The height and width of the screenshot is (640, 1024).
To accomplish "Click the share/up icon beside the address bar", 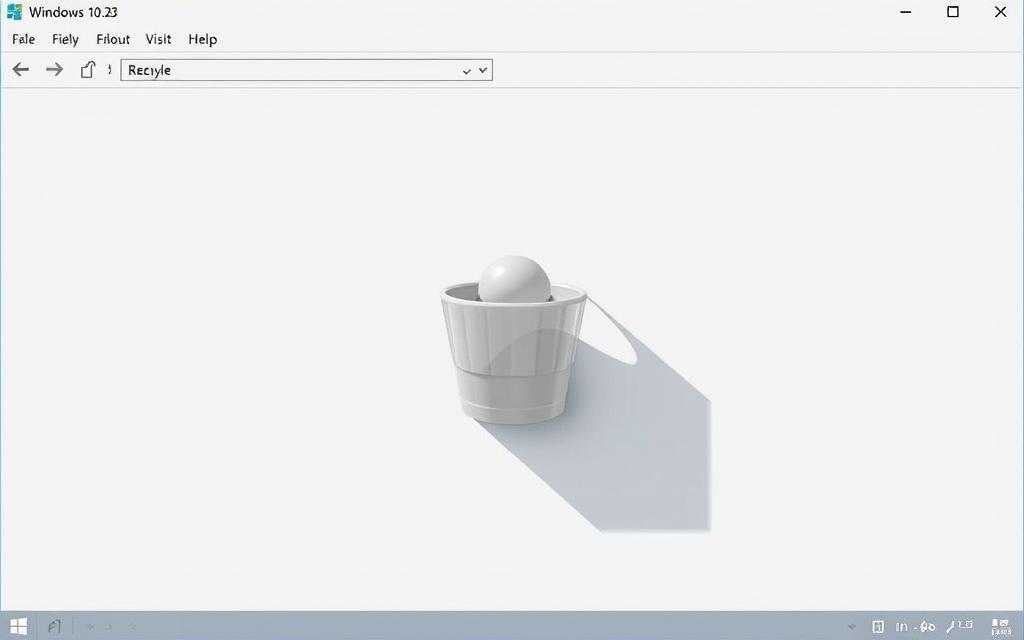I will [x=88, y=69].
